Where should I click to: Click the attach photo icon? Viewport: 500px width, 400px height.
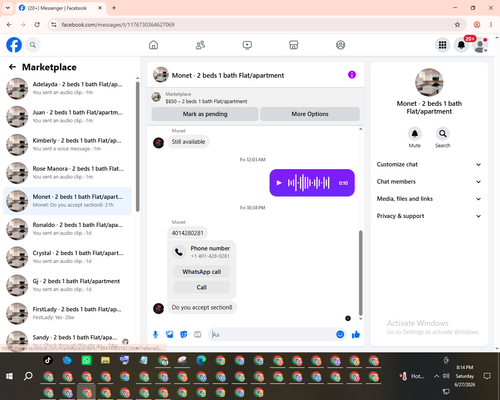170,334
